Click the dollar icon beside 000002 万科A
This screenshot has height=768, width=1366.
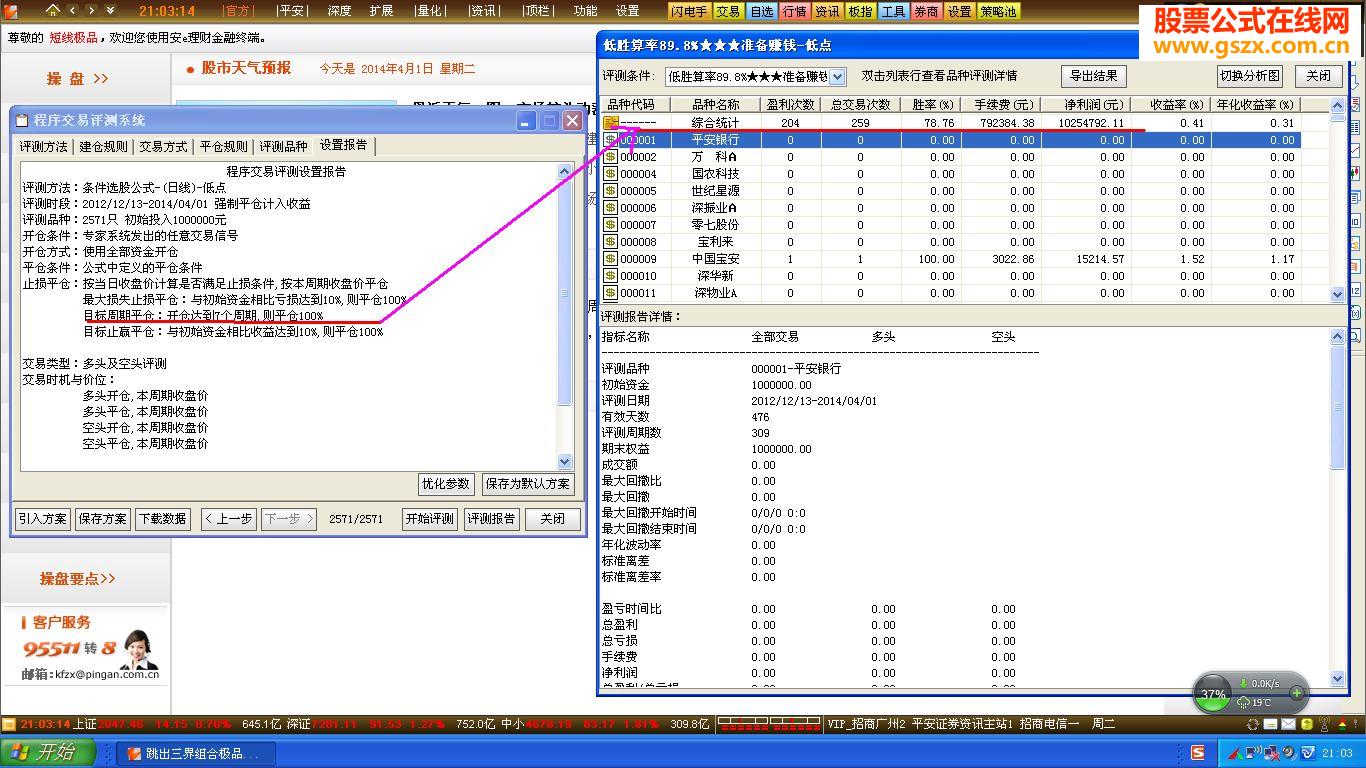coord(610,157)
